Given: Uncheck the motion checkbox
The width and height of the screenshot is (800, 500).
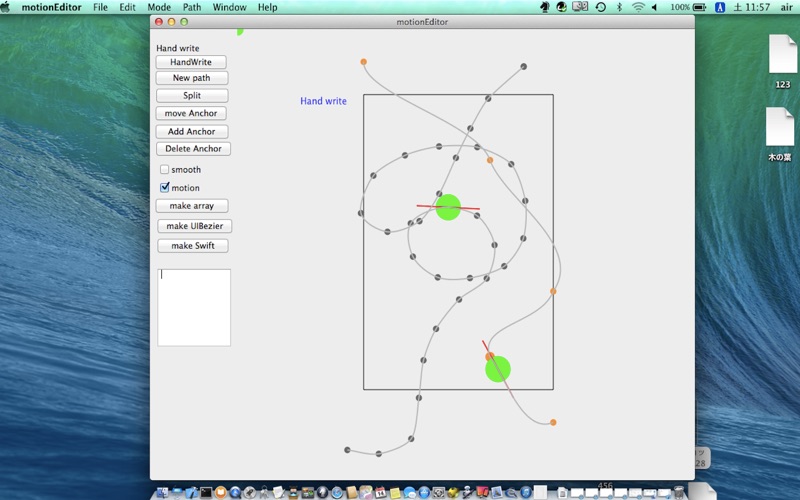Looking at the screenshot, I should (164, 187).
